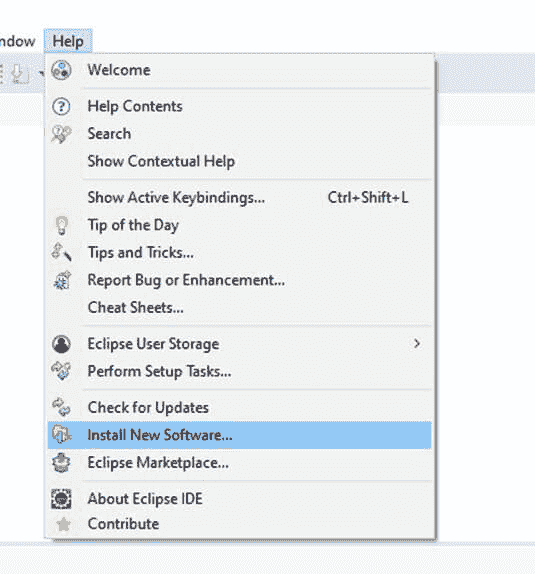The height and width of the screenshot is (574, 535).
Task: Click the Install New Software icon
Action: [x=61, y=435]
